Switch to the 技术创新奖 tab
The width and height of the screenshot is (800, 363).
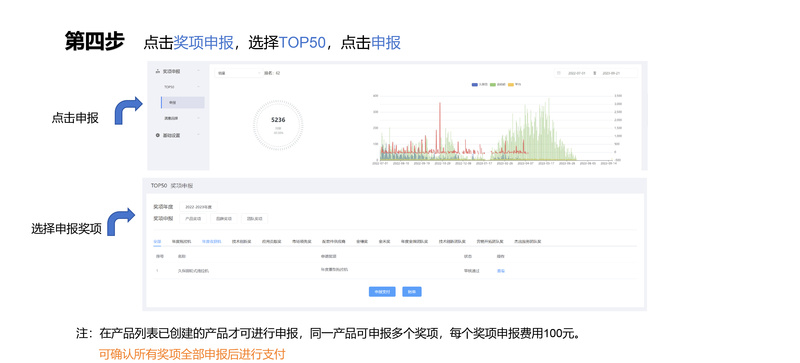pos(241,241)
